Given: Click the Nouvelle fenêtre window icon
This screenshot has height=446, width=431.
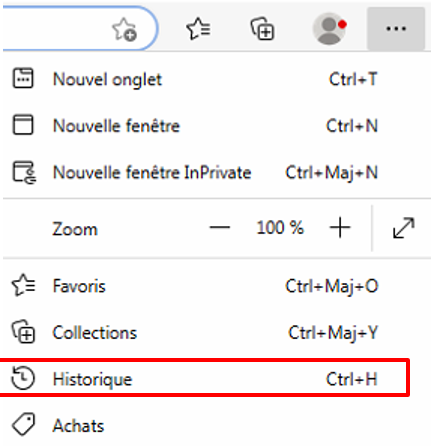Looking at the screenshot, I should point(23,125).
